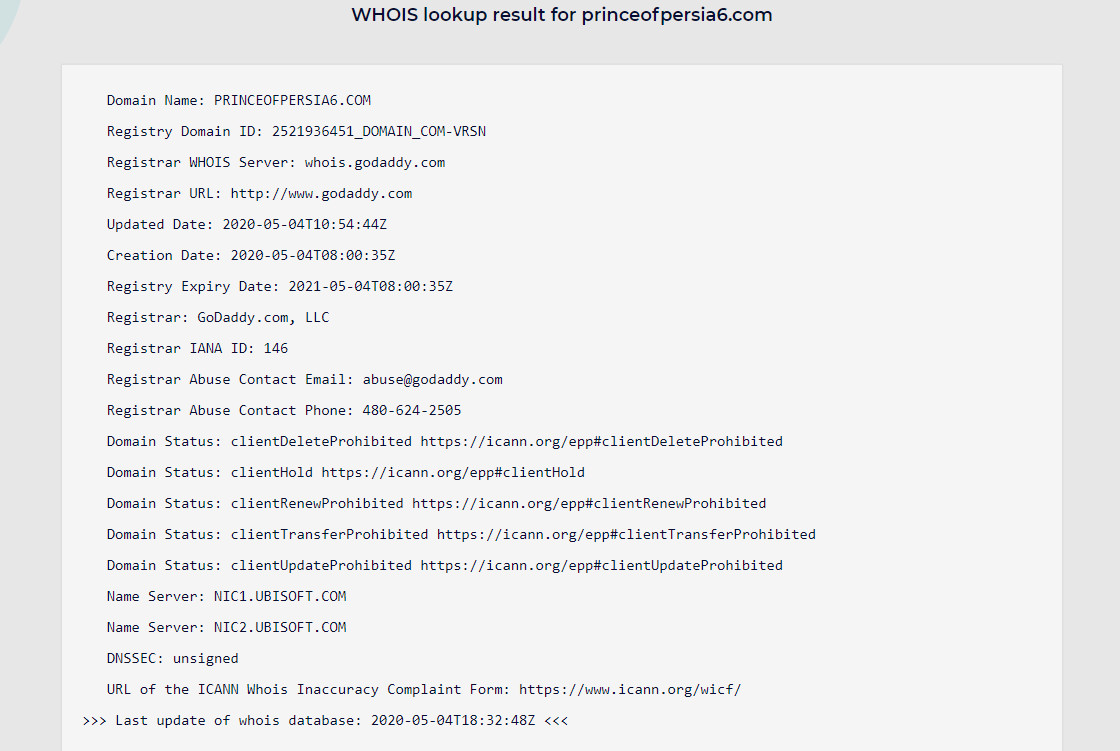Image resolution: width=1120 pixels, height=751 pixels.
Task: Click the Registrar GoDaddy.com, LLC line
Action: [x=218, y=317]
